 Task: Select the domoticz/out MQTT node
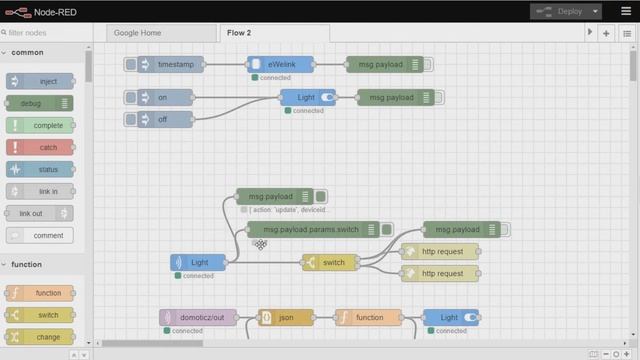pos(198,318)
